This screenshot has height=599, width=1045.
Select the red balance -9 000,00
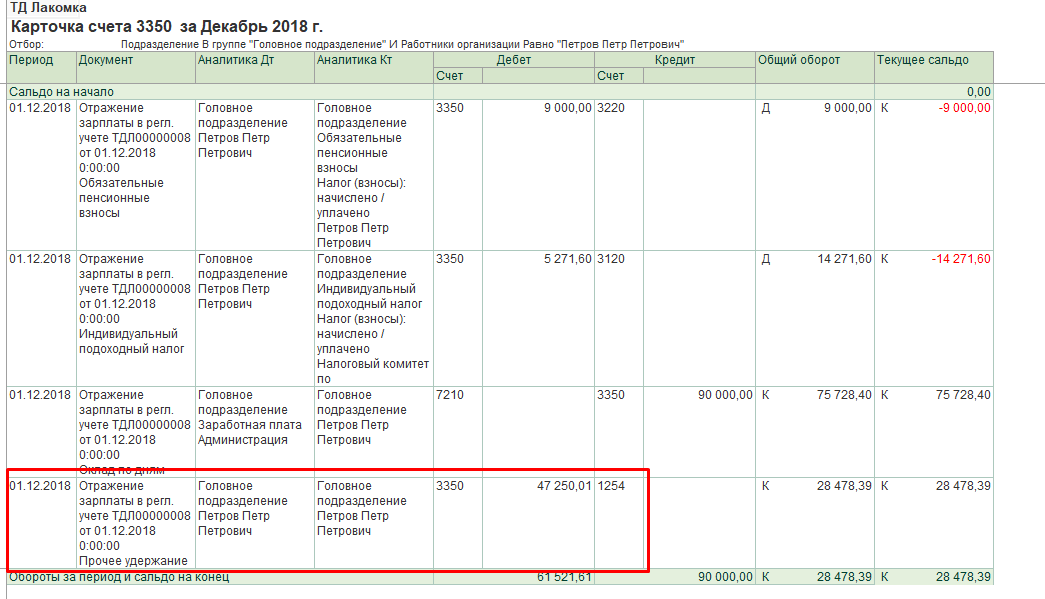pos(964,108)
